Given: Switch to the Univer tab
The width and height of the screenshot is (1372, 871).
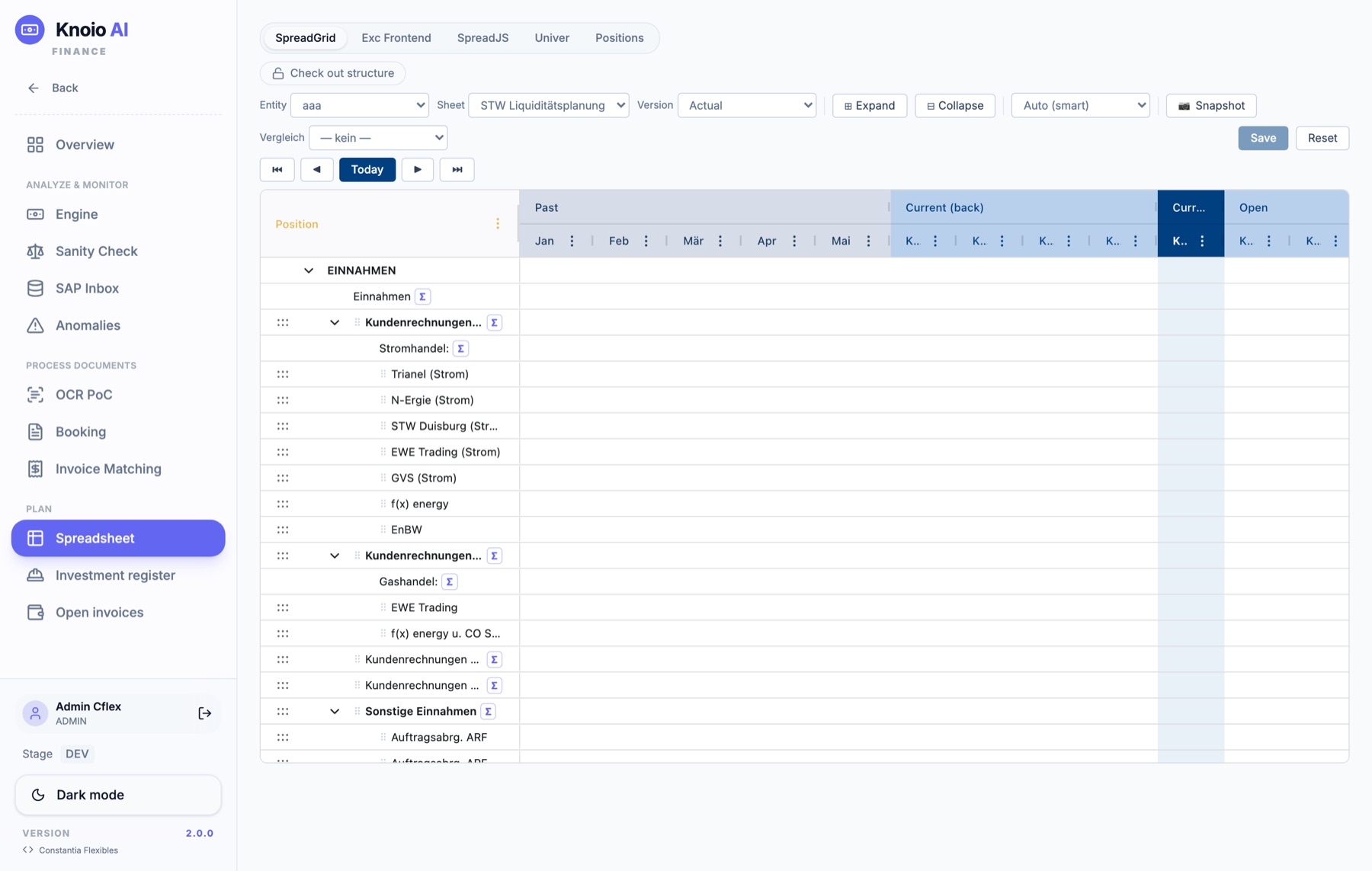Looking at the screenshot, I should tap(552, 38).
